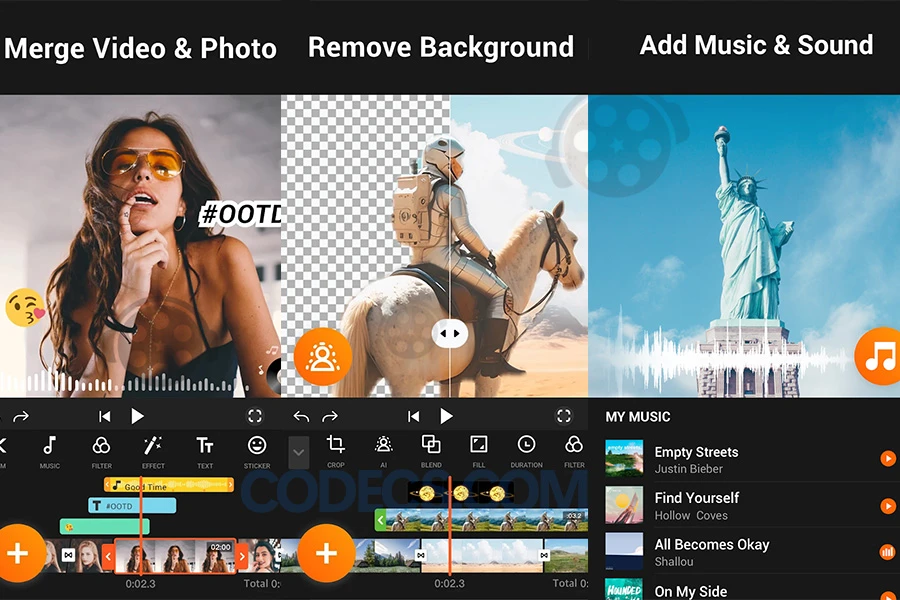Open the Duration clock tool
This screenshot has height=600, width=900.
526,449
